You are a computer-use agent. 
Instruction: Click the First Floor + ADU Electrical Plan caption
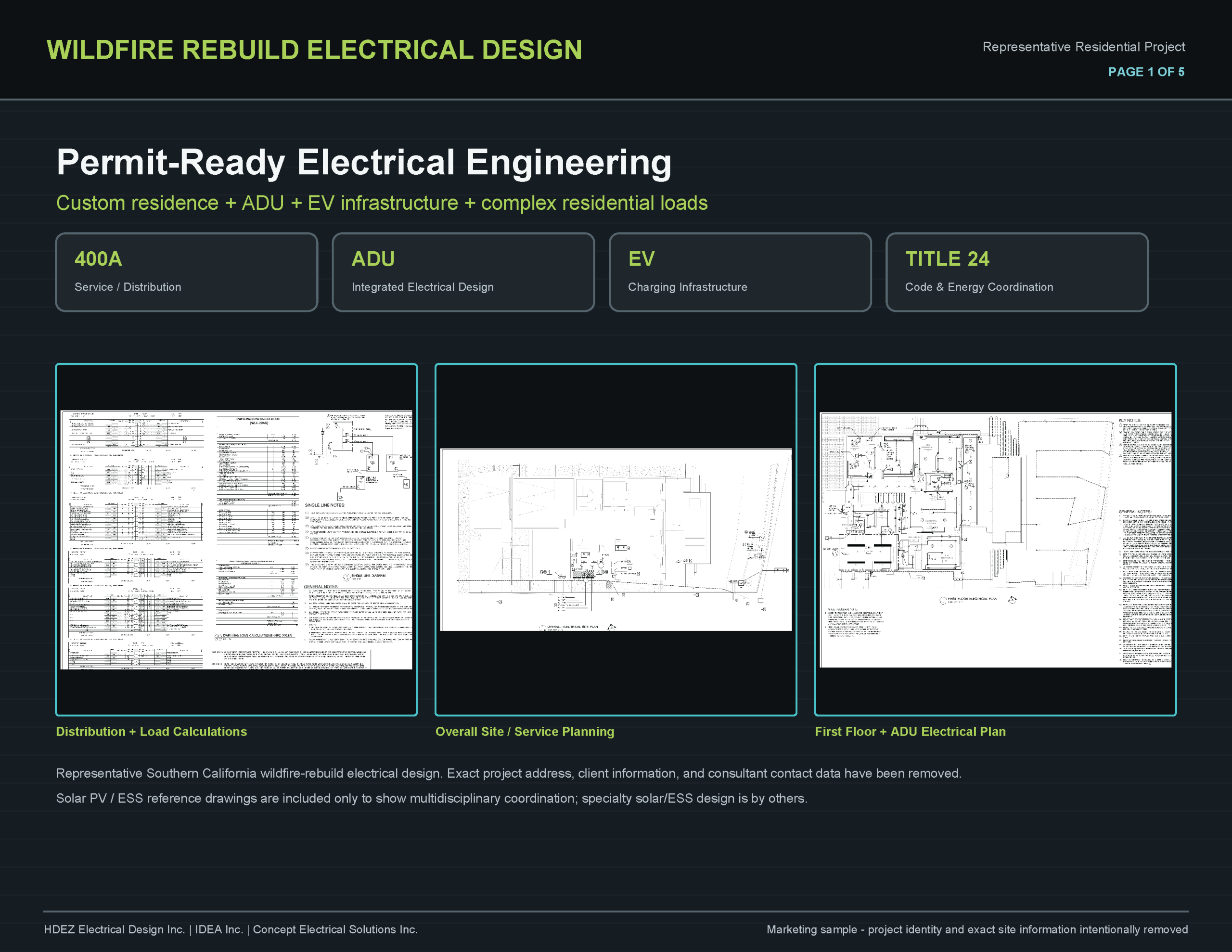click(x=910, y=732)
